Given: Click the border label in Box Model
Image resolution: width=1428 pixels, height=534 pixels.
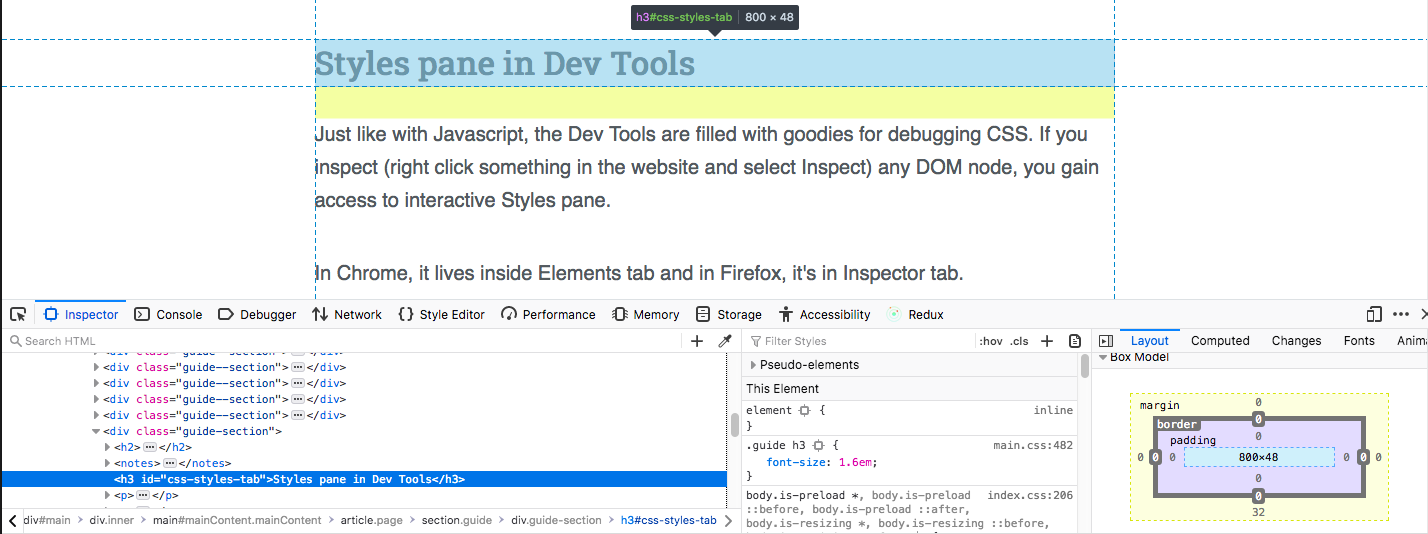Looking at the screenshot, I should pyautogui.click(x=1177, y=424).
